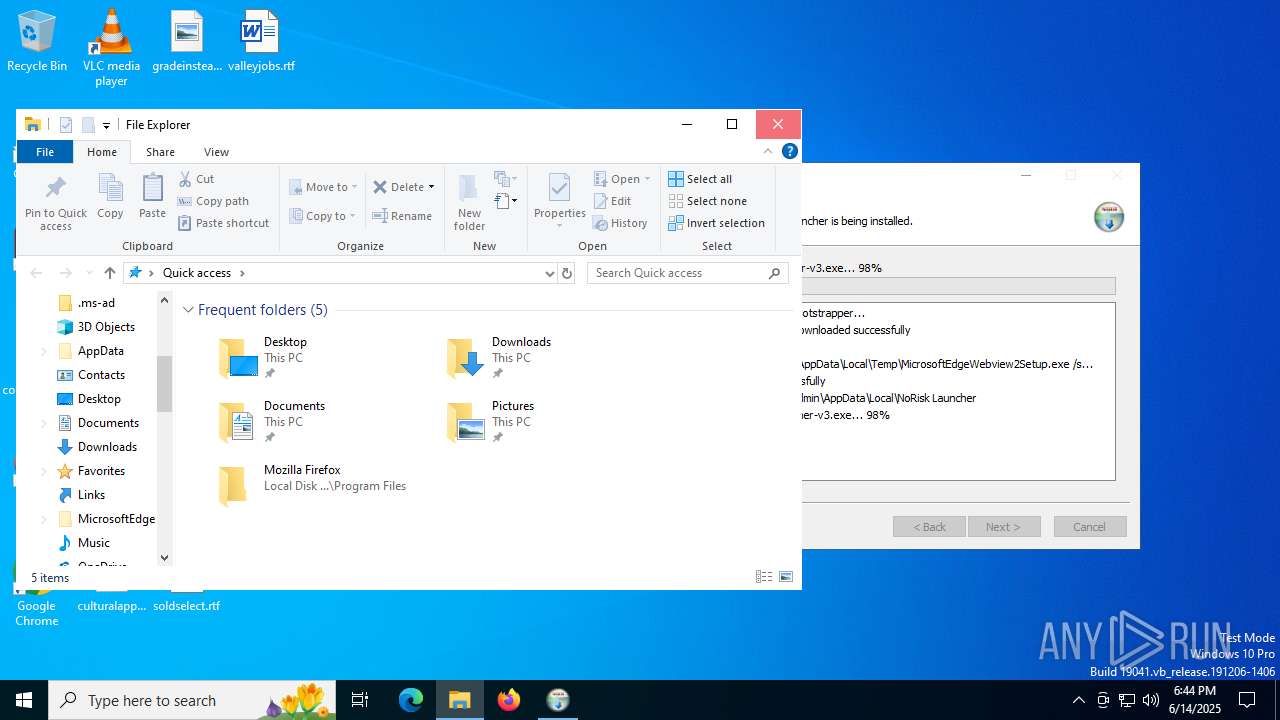Open the Downloads frequent folder
The image size is (1280, 720).
tap(498, 357)
